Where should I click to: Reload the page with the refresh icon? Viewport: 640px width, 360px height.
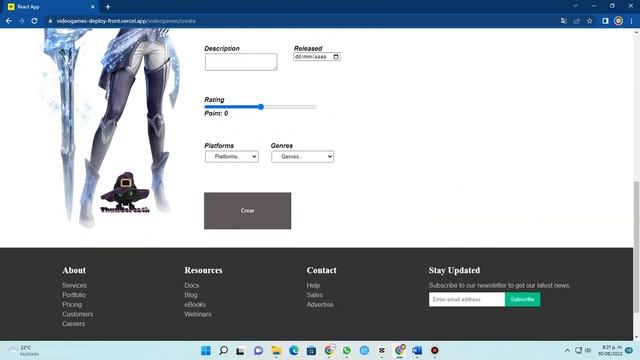coord(34,21)
